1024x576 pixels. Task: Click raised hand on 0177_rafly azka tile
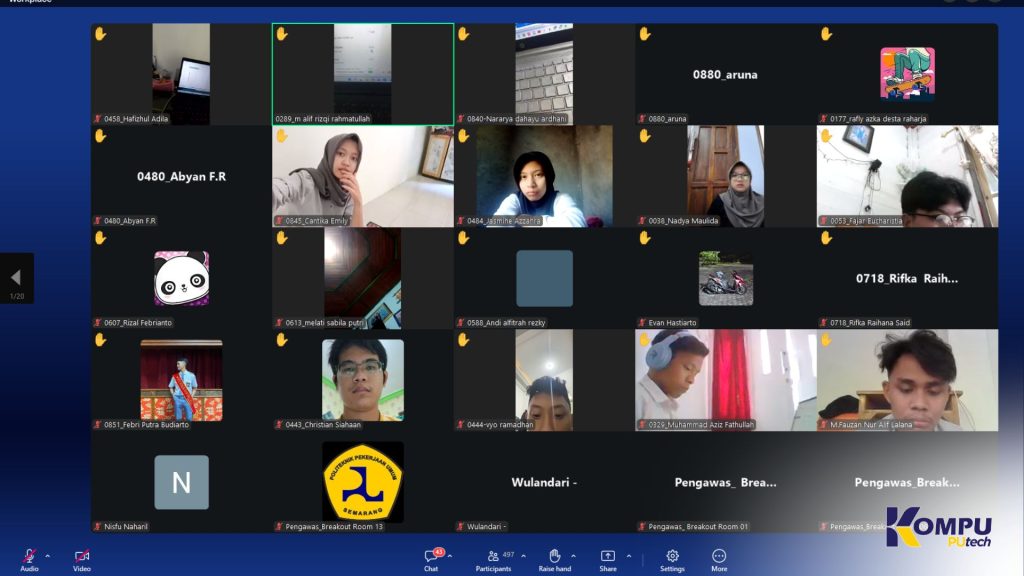click(x=827, y=34)
